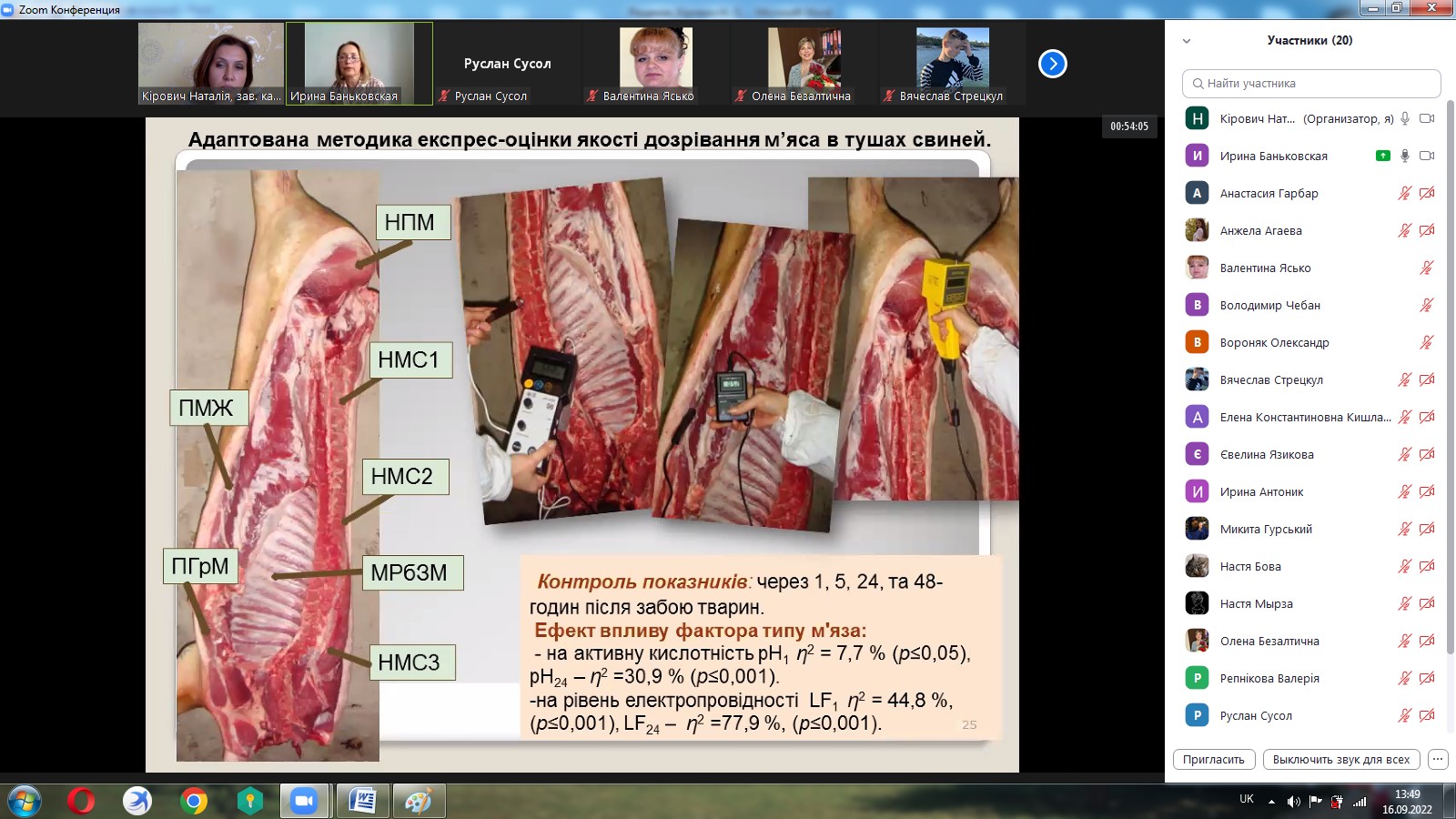Click Выключить звук для всех button
The width and height of the screenshot is (1456, 819).
tap(1340, 759)
